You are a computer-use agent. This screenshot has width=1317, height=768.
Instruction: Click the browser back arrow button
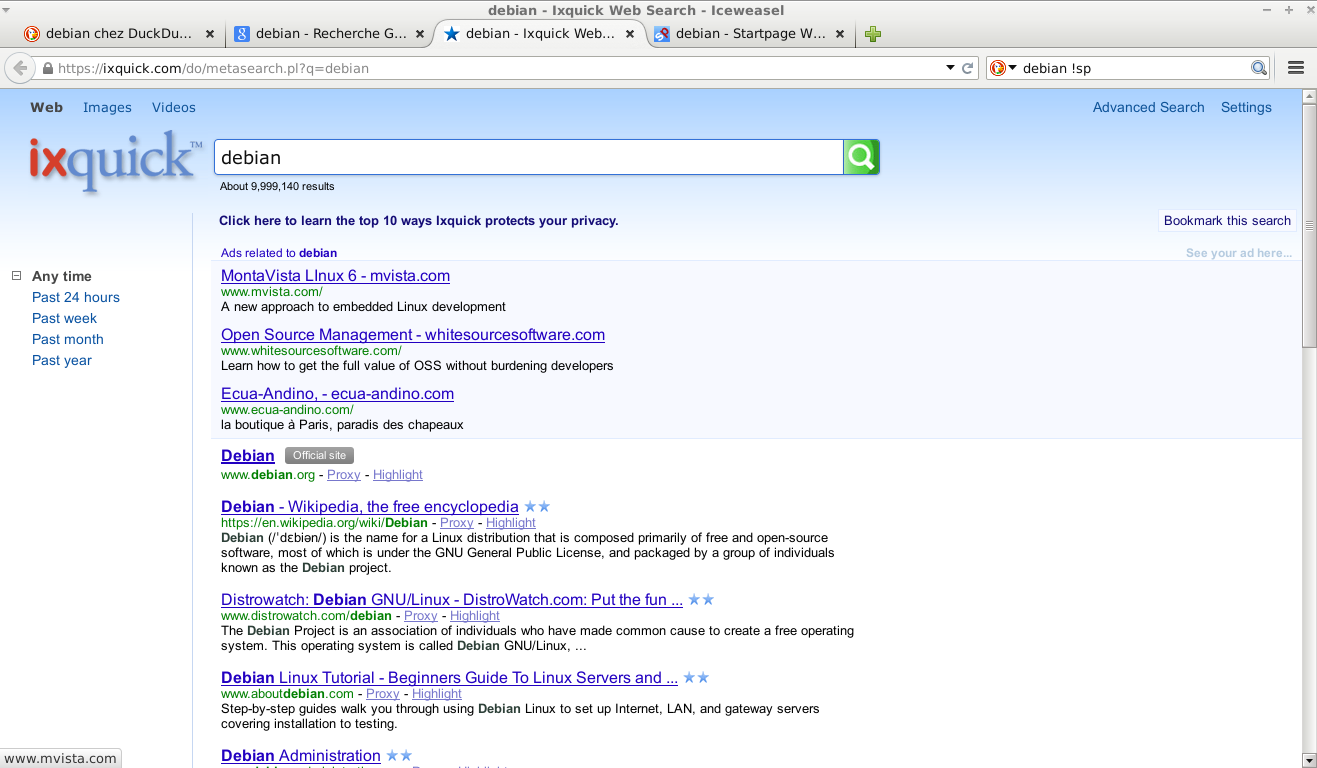(x=19, y=68)
